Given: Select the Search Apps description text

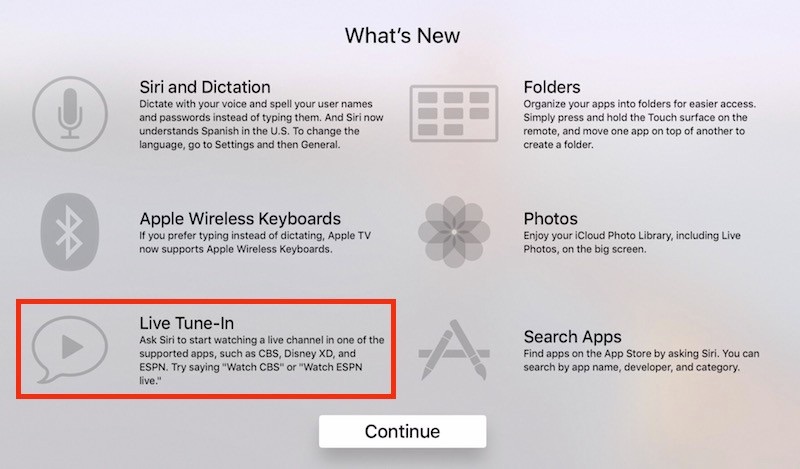Looking at the screenshot, I should pyautogui.click(x=641, y=360).
